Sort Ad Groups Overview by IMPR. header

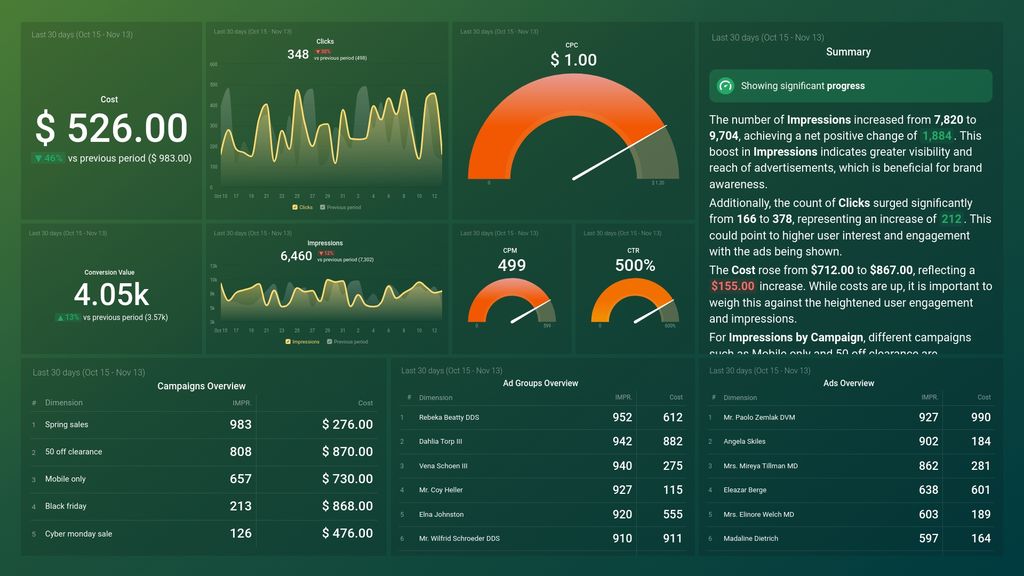click(623, 397)
